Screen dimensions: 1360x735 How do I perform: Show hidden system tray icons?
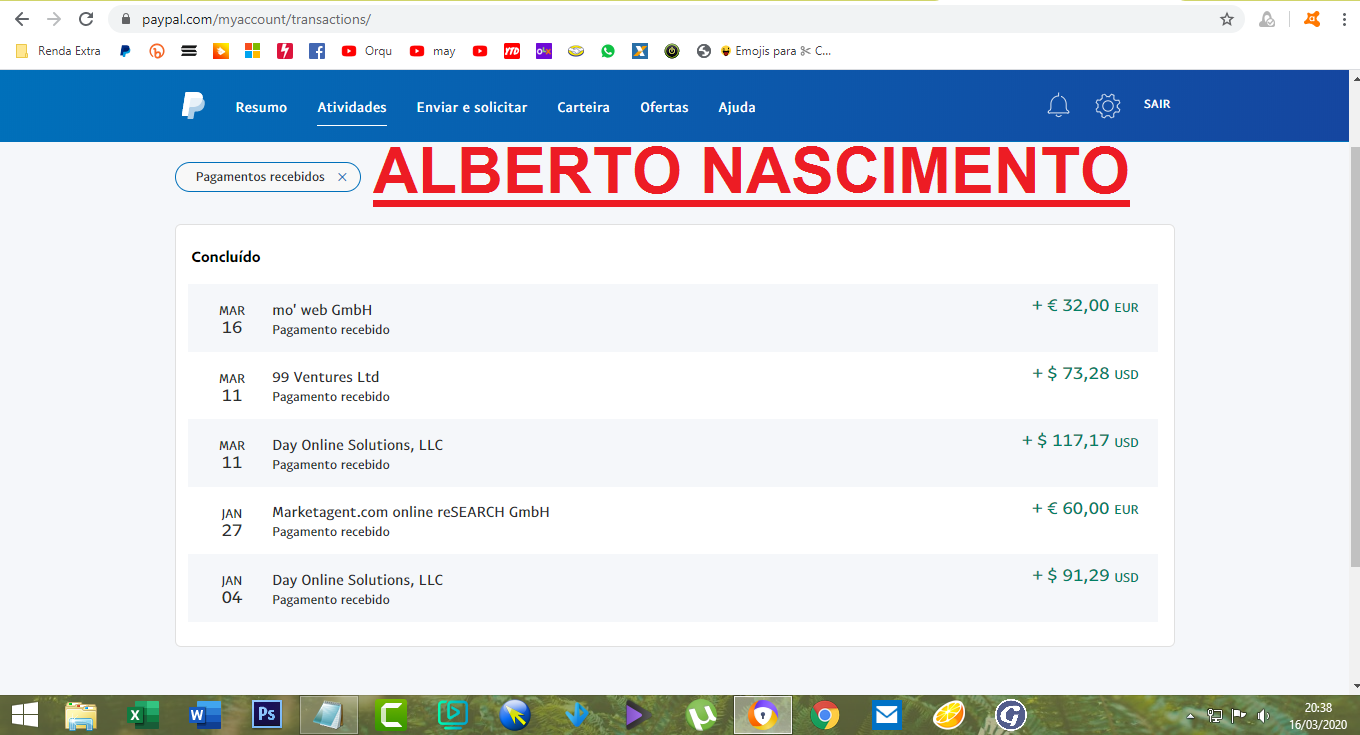(x=1191, y=716)
